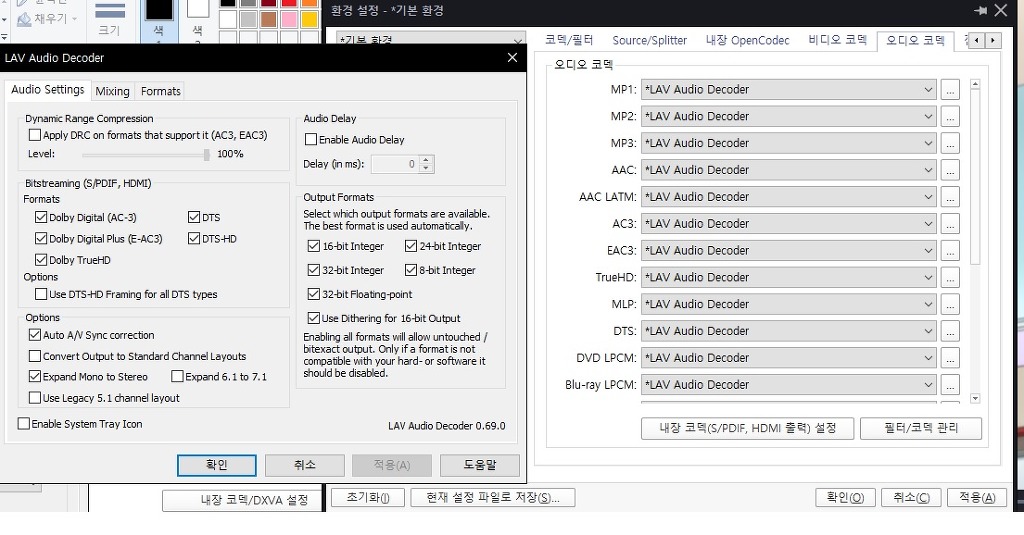The height and width of the screenshot is (535, 1024).
Task: Open settings button next to MP1 codec
Action: coord(950,89)
